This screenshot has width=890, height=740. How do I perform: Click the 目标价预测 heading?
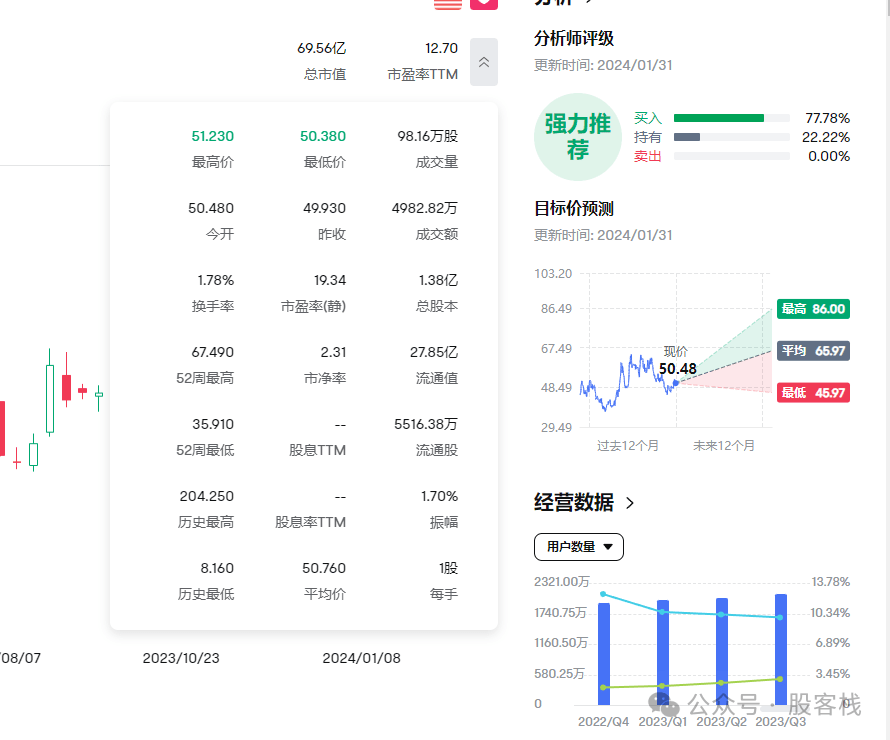point(574,208)
